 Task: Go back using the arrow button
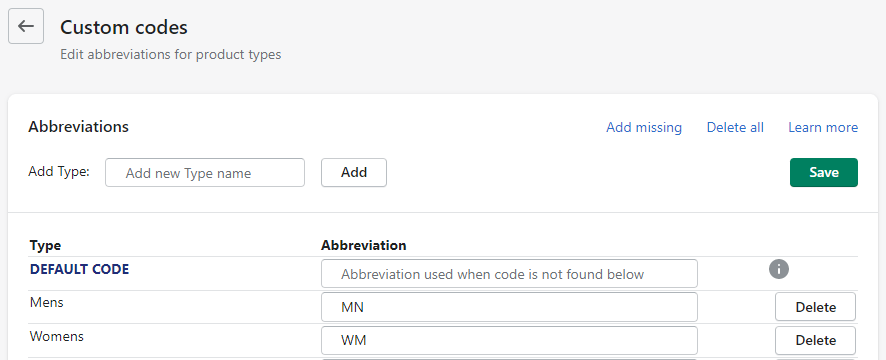tap(26, 26)
